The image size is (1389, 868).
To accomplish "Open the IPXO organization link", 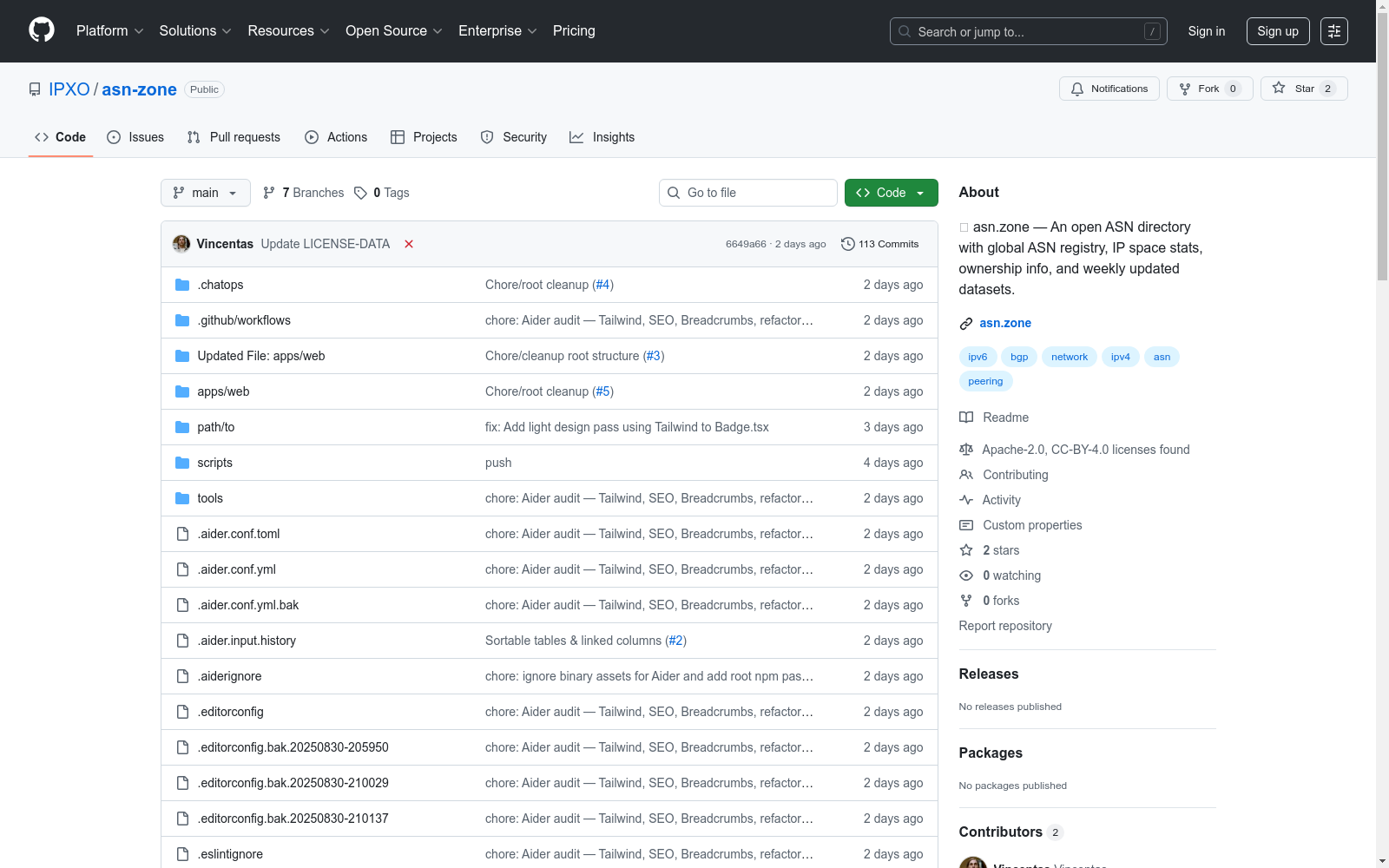I will tap(69, 89).
